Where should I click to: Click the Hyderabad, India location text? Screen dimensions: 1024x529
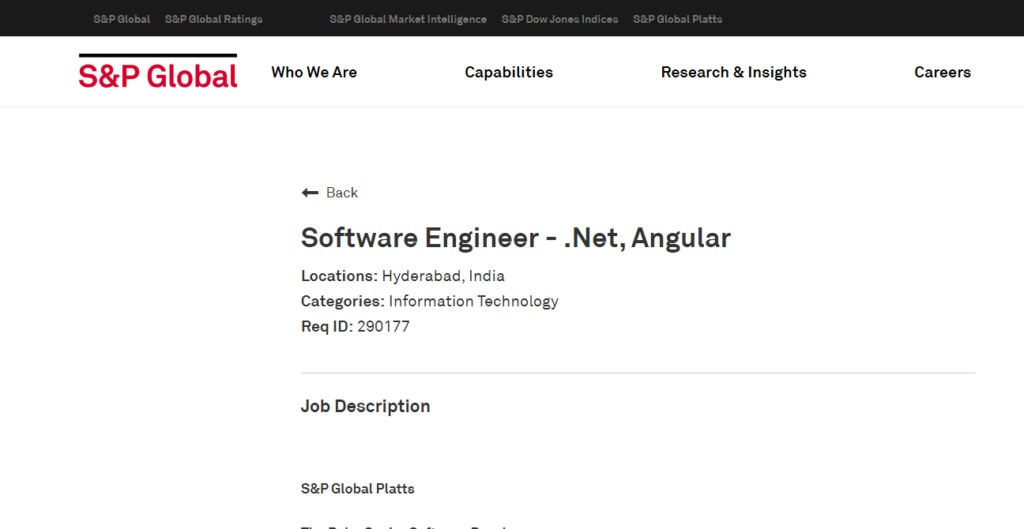(443, 276)
